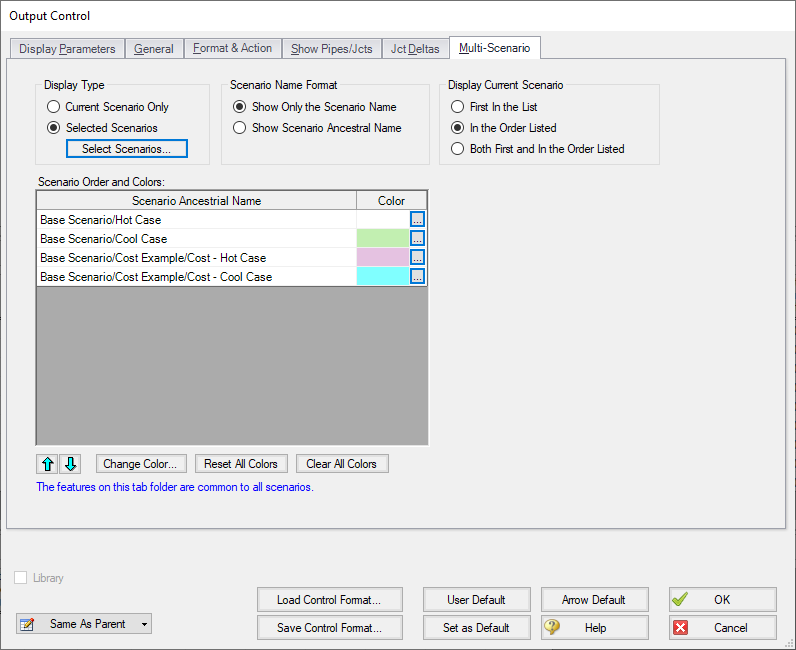The image size is (796, 650).
Task: Confirm with the OK button
Action: [x=722, y=600]
